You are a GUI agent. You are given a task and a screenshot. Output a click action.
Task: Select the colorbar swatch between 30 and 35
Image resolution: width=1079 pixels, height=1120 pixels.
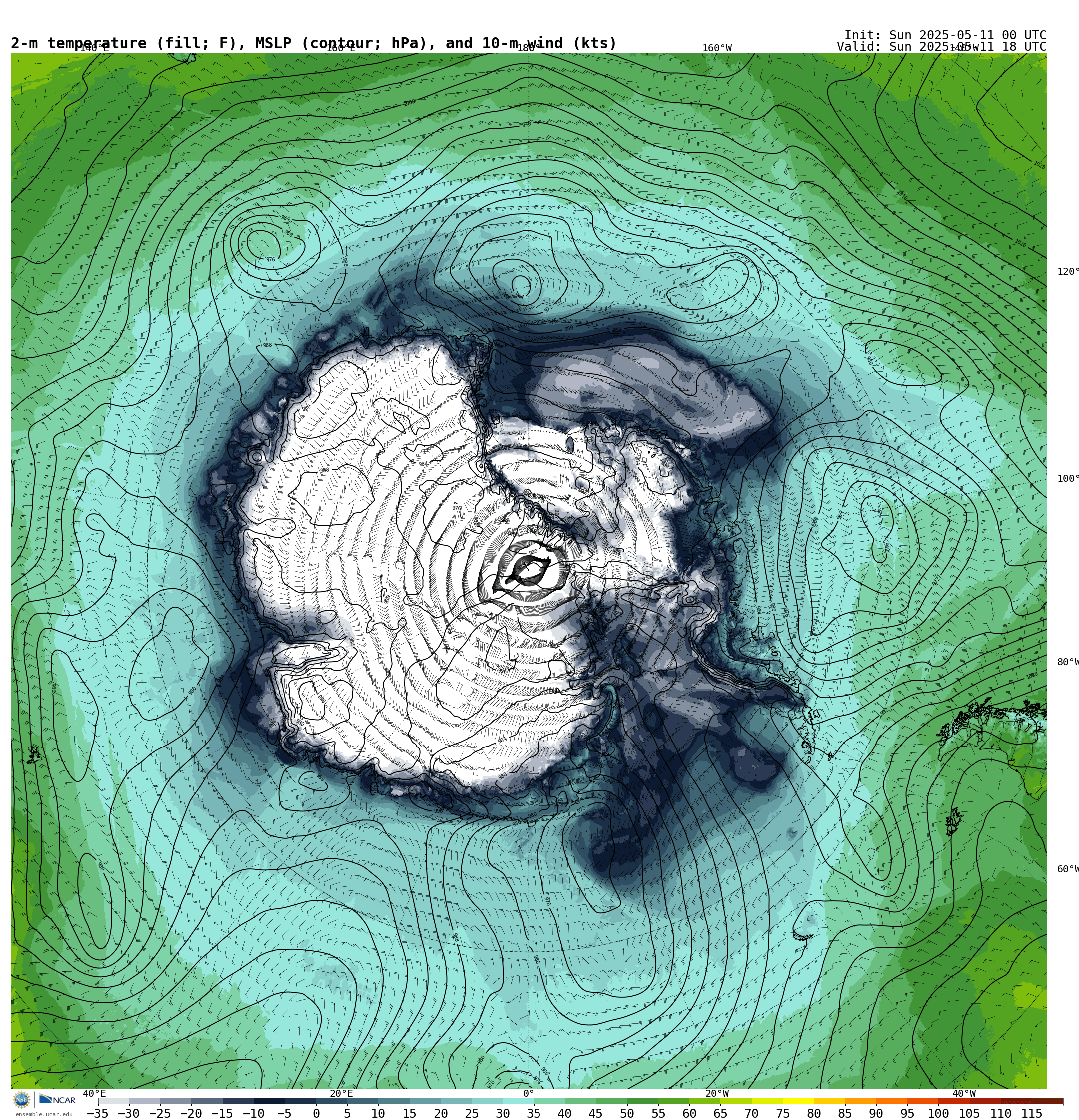coord(518,1101)
